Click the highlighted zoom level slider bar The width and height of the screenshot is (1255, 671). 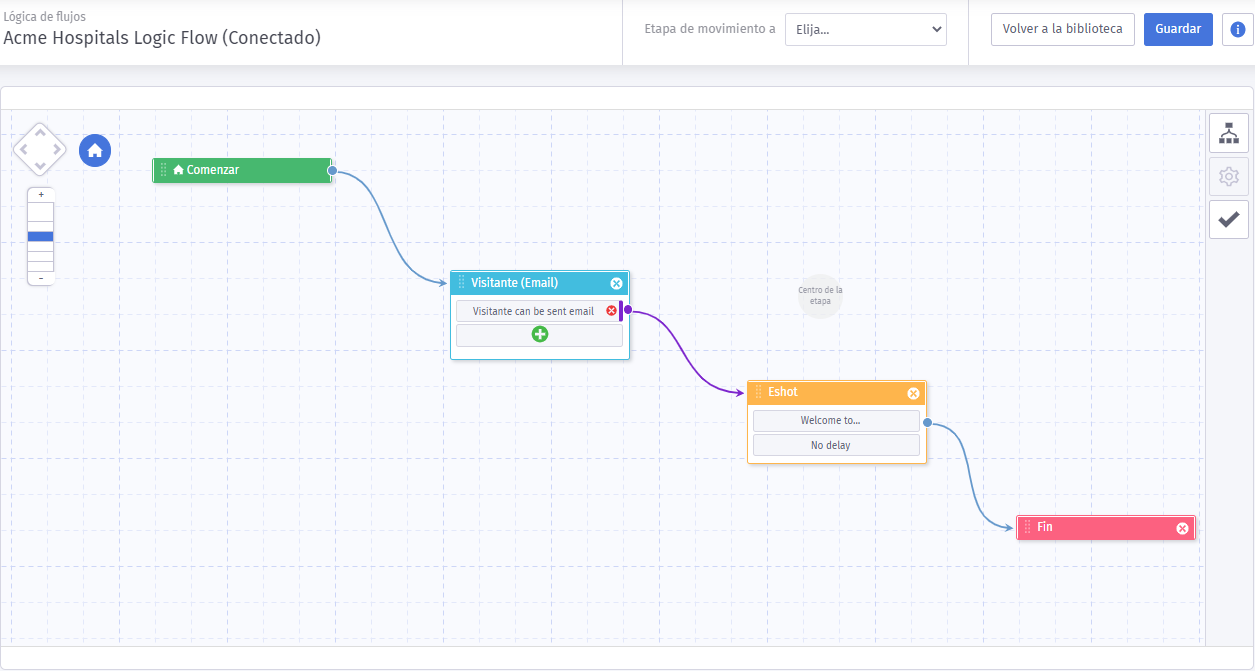41,236
